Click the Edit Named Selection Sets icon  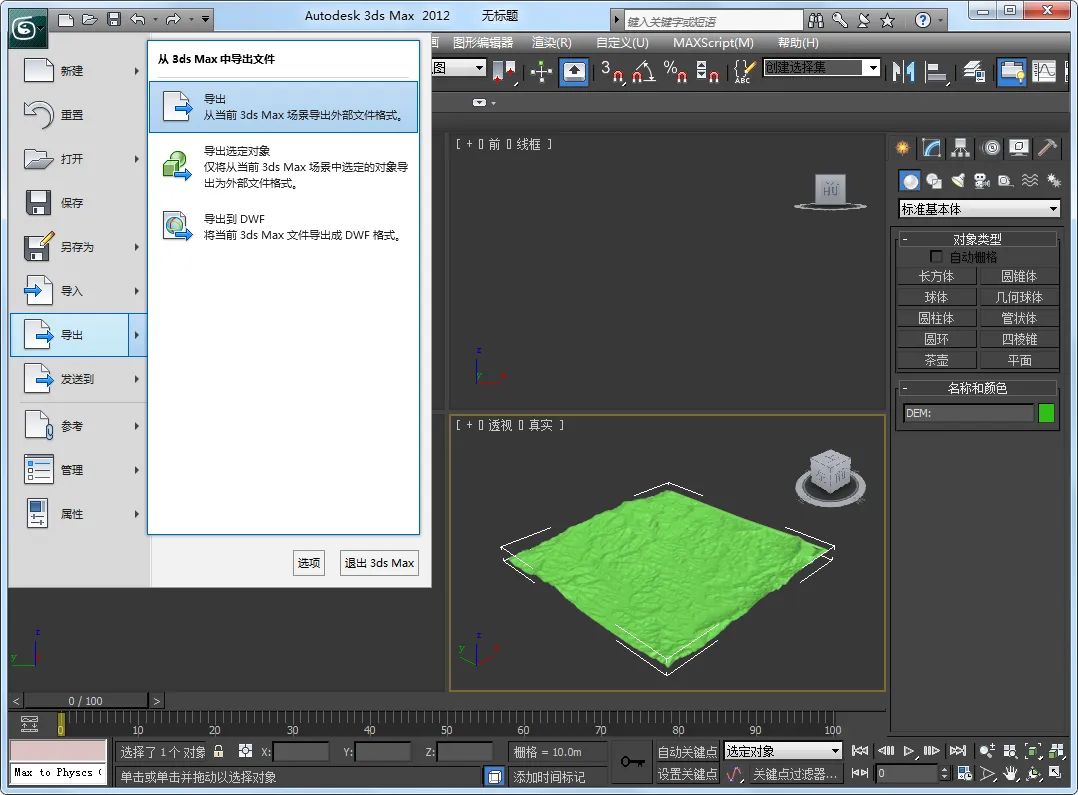point(745,72)
